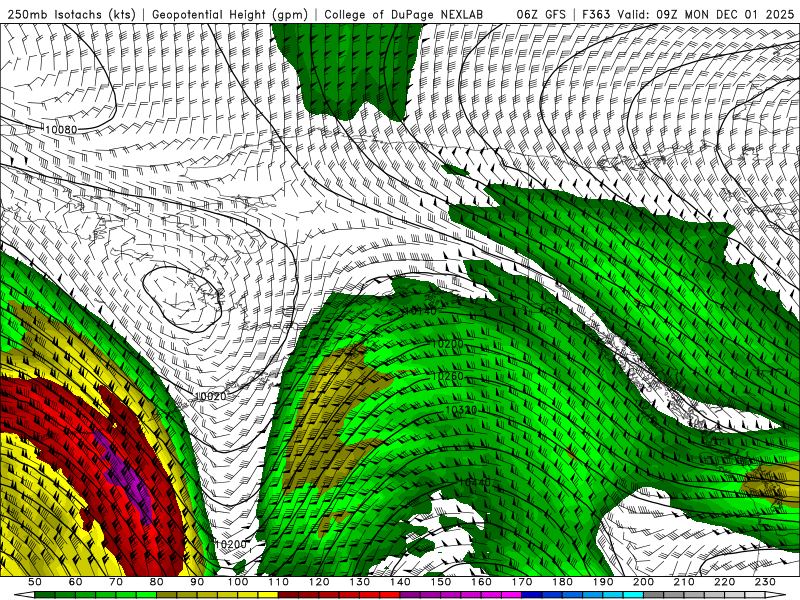This screenshot has height=600, width=800.
Task: Click the 10020 height contour label
Action: pos(210,396)
